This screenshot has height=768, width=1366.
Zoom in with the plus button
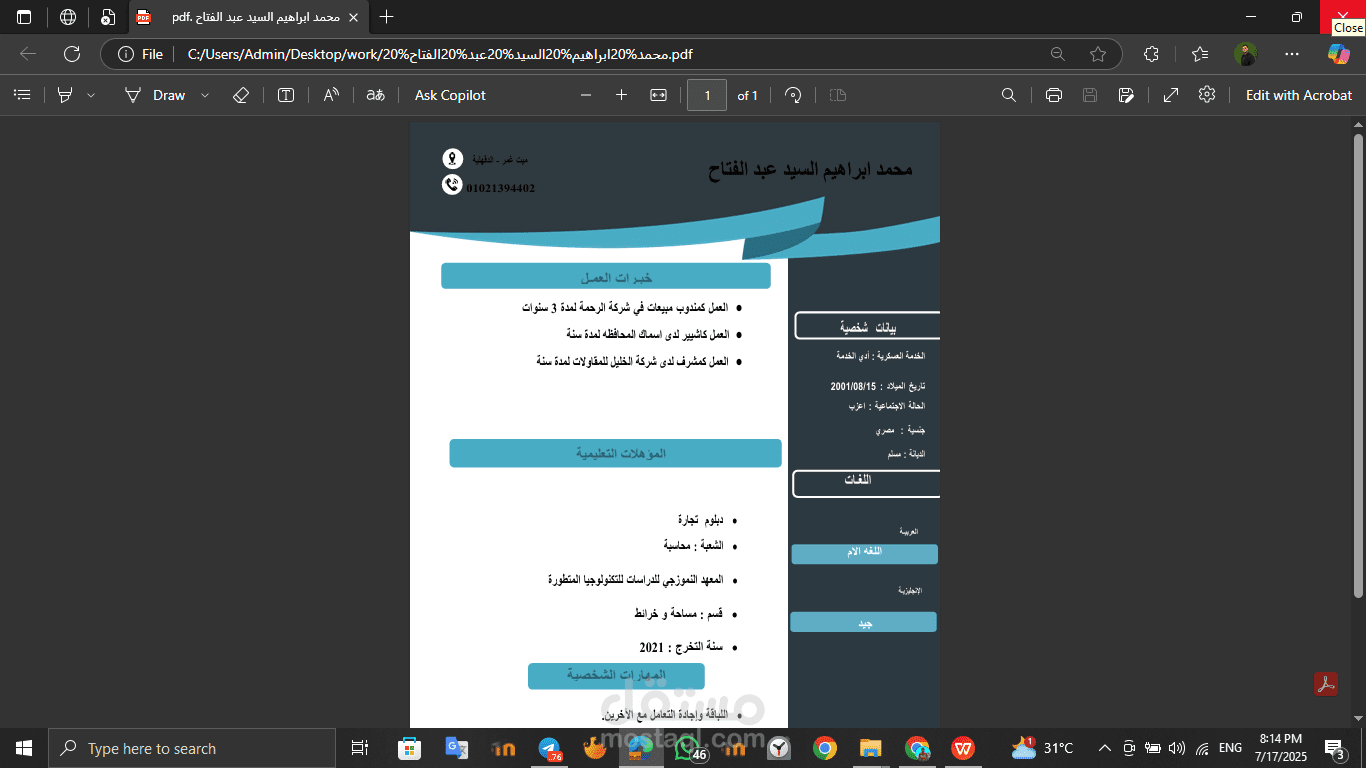[621, 95]
